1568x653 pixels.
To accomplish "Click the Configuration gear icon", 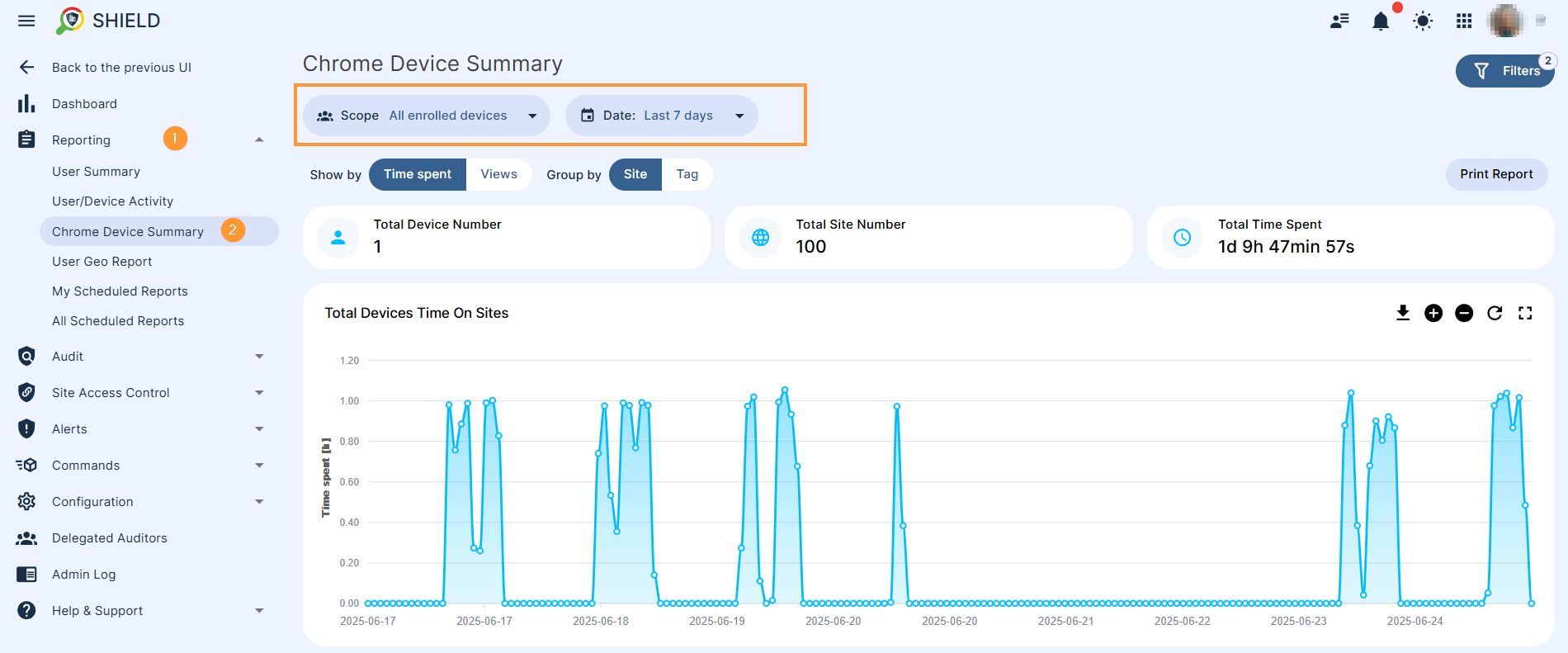I will click(x=26, y=501).
